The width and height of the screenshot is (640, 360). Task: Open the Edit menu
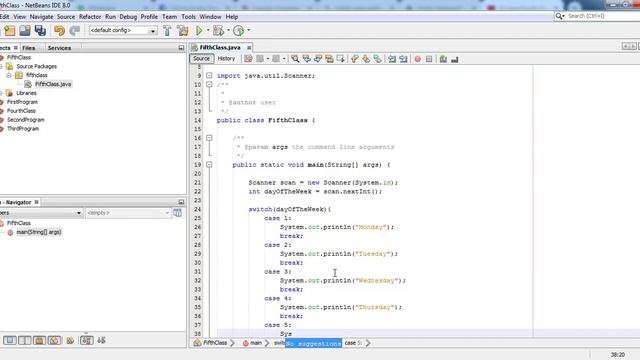pos(4,17)
